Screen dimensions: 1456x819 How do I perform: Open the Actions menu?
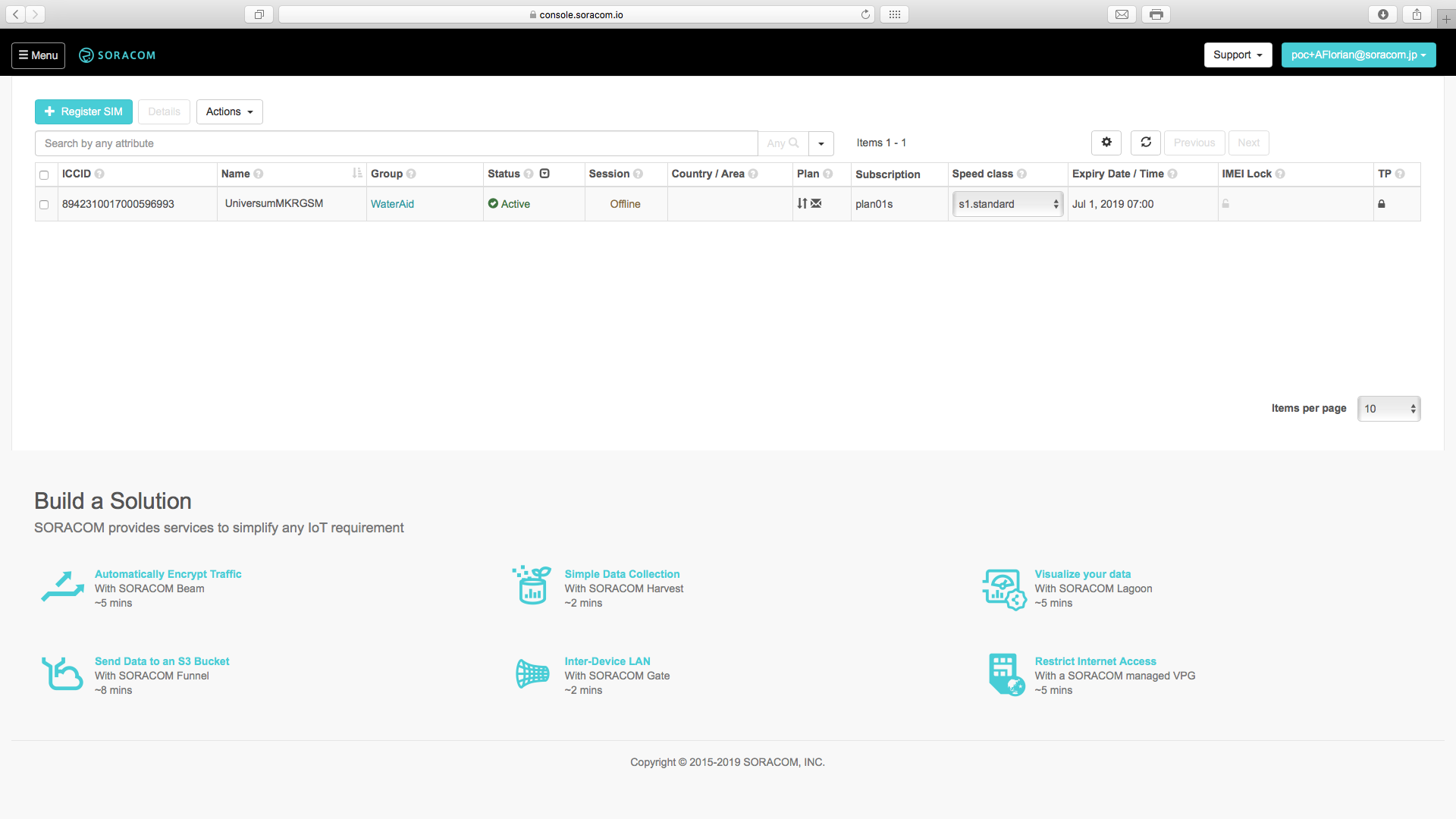(229, 111)
